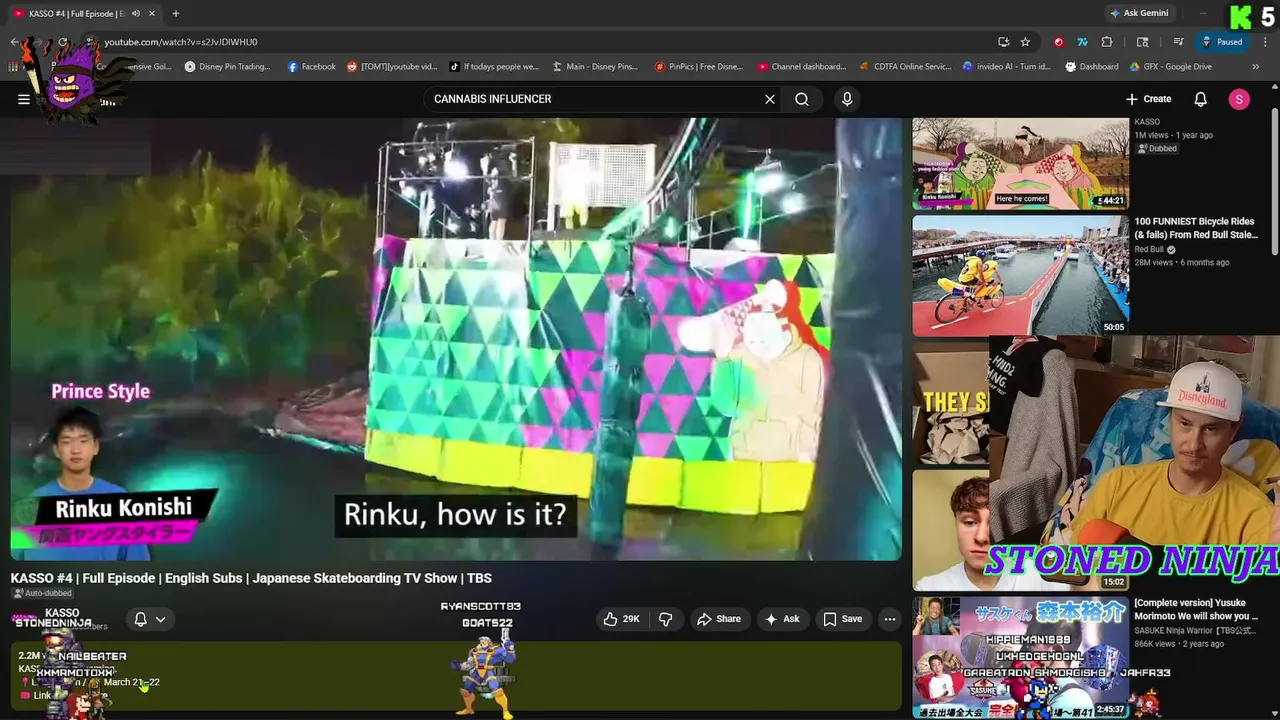The width and height of the screenshot is (1280, 720).
Task: Open the Disney Pin Trading bookmark
Action: pyautogui.click(x=227, y=67)
